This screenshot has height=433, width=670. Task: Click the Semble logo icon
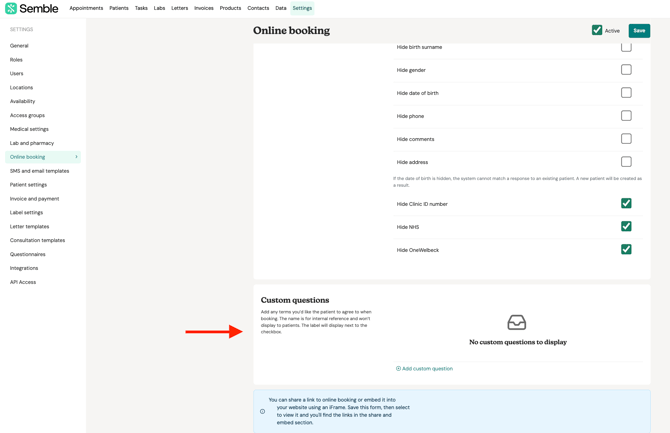(x=11, y=8)
